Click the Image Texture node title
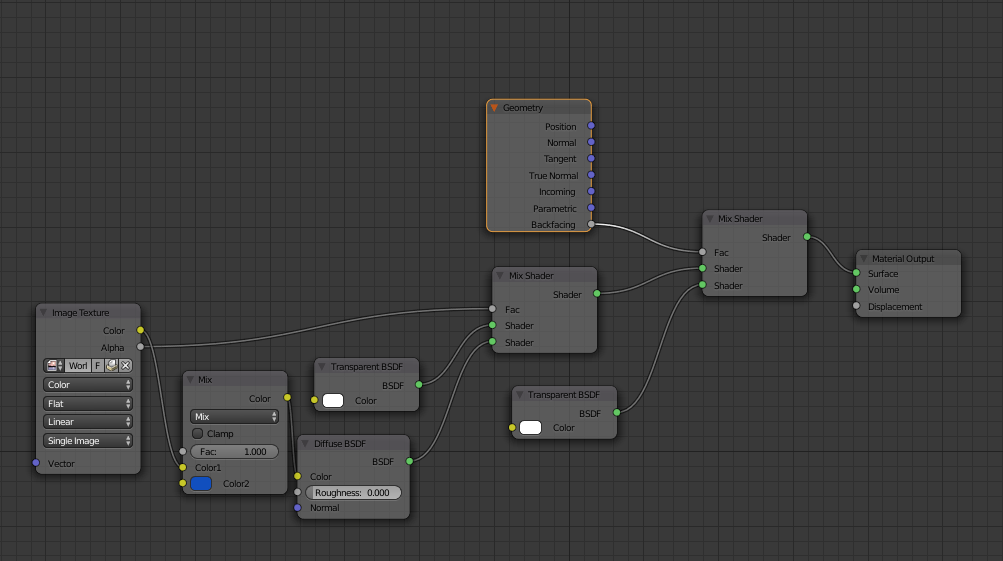The image size is (1003, 561). point(81,313)
